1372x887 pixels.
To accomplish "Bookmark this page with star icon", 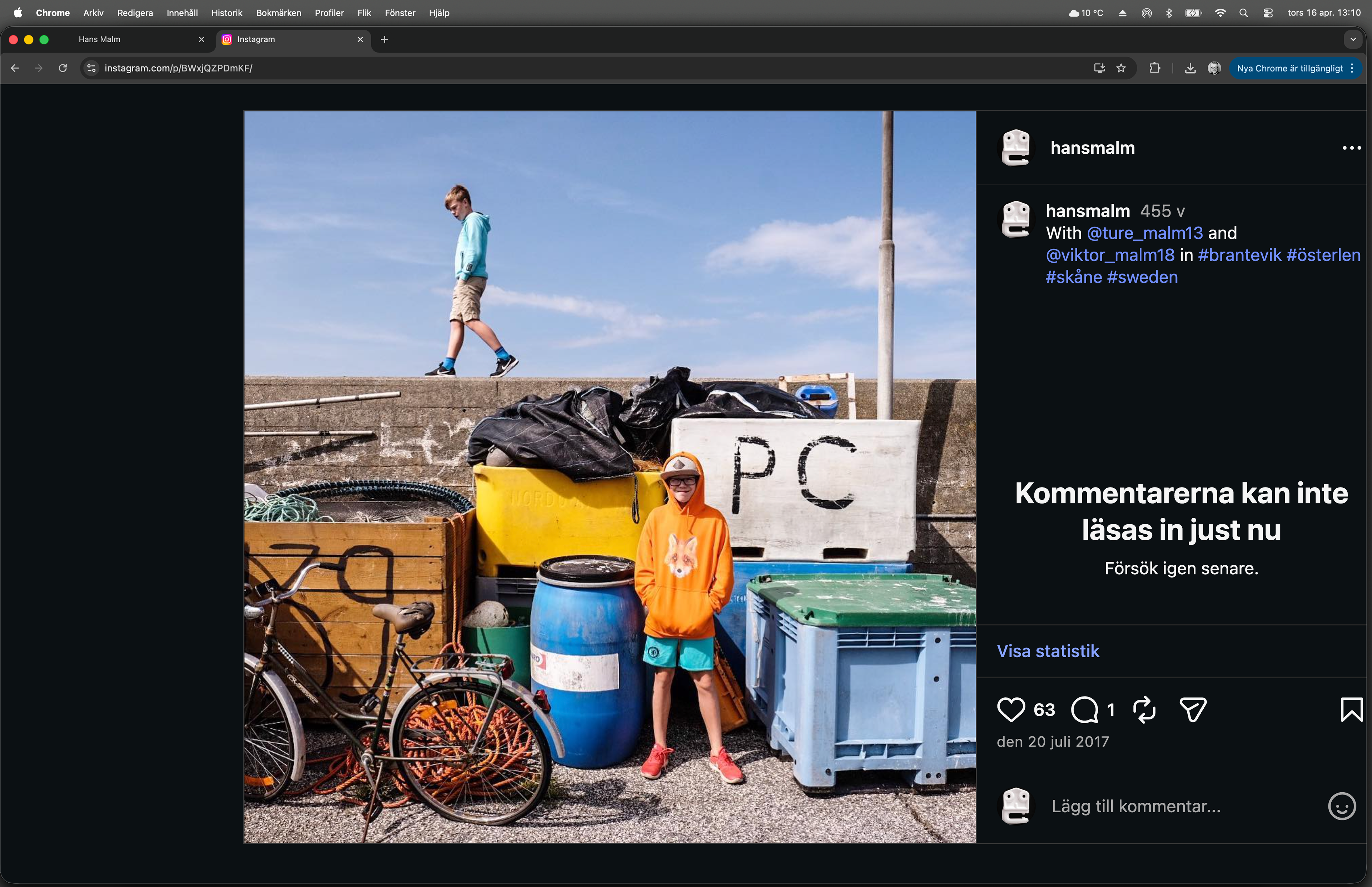I will (1120, 69).
